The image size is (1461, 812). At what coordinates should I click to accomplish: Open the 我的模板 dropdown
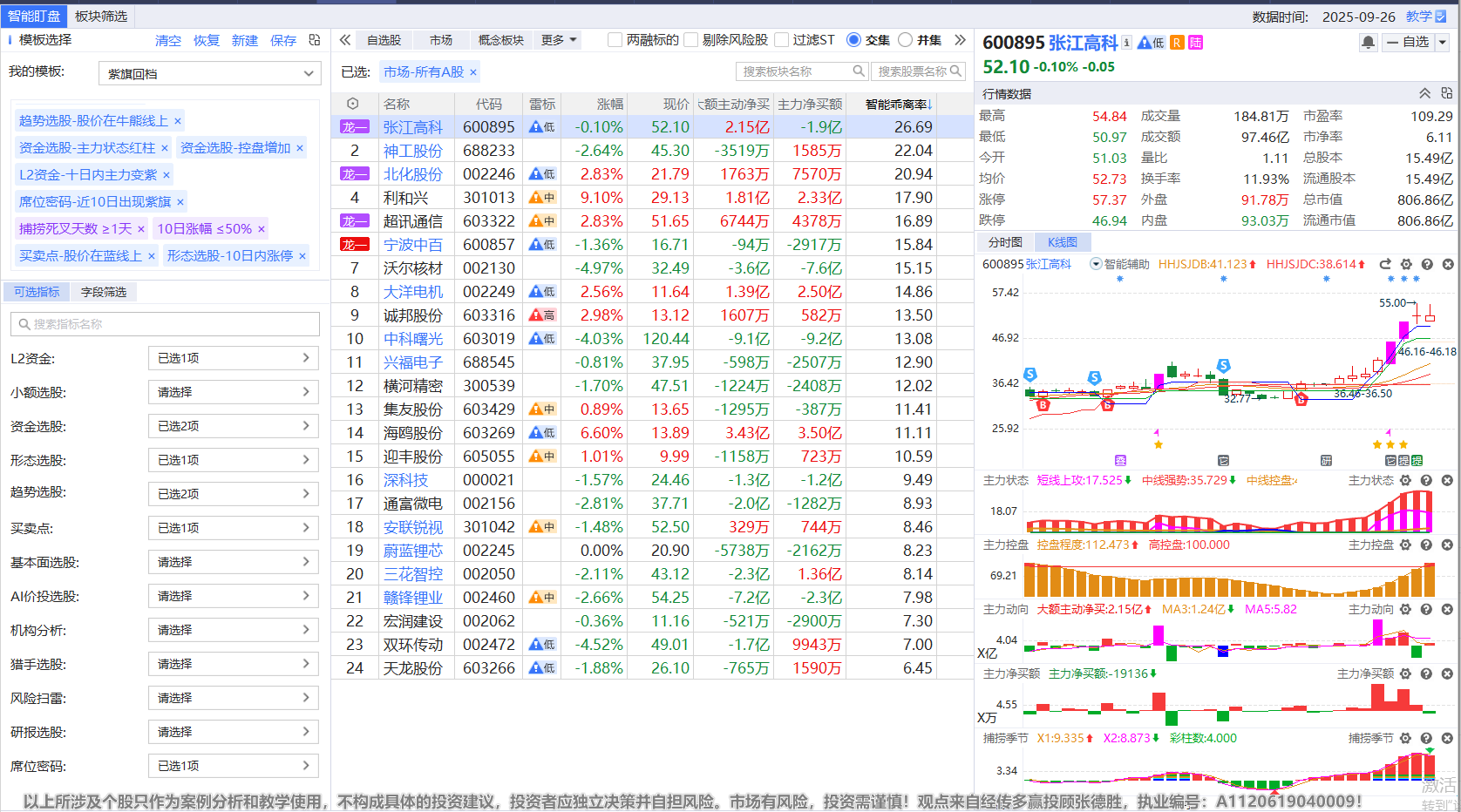pos(209,73)
